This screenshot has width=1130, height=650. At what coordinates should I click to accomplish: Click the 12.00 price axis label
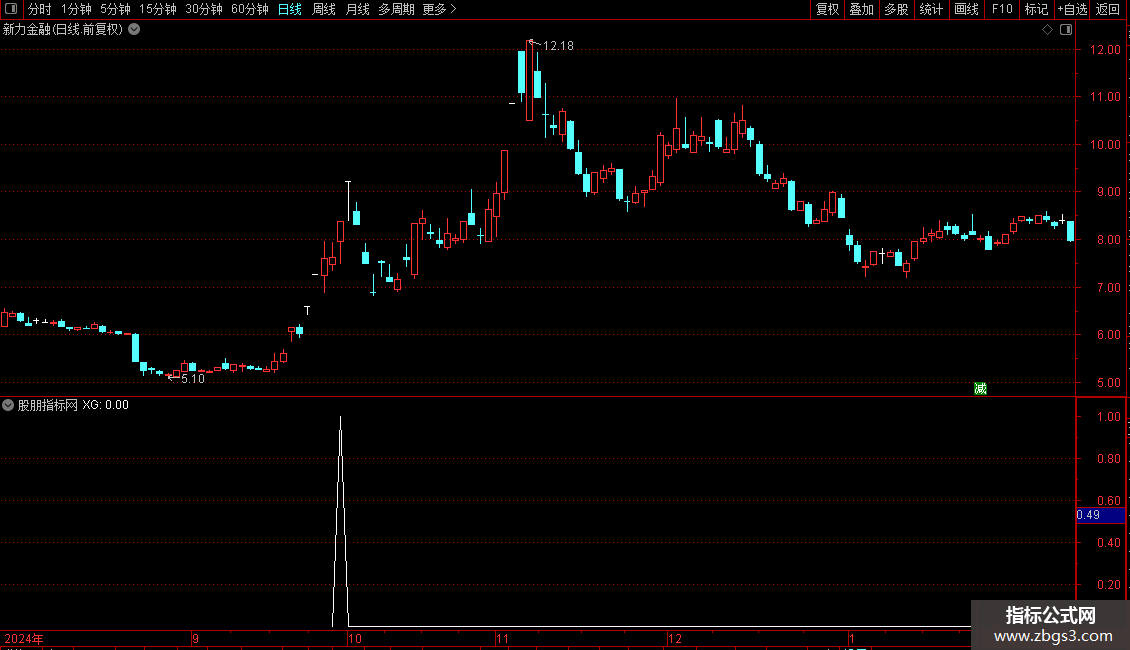click(1105, 50)
